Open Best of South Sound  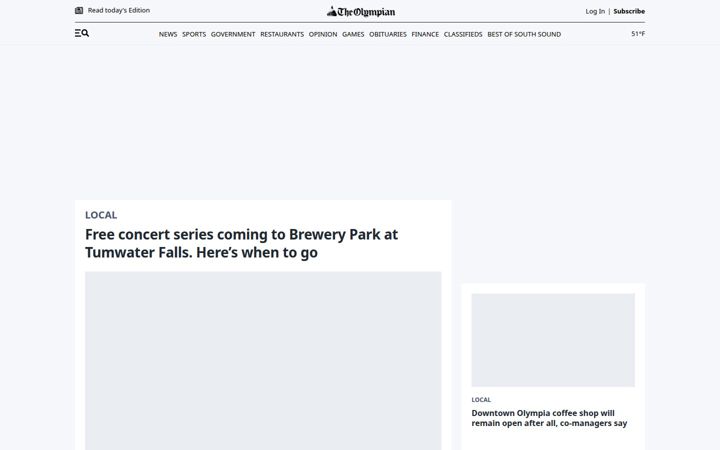(524, 34)
